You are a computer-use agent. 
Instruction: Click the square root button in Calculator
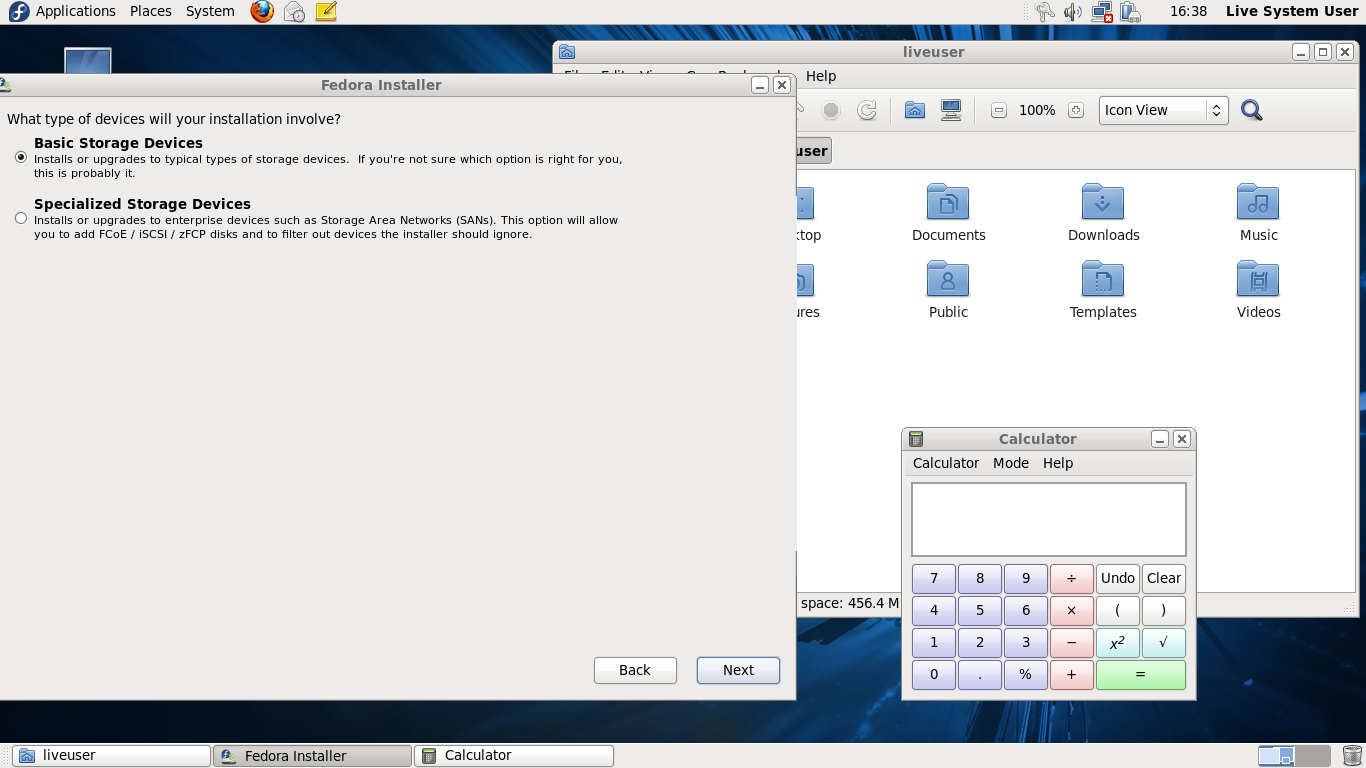[1164, 642]
